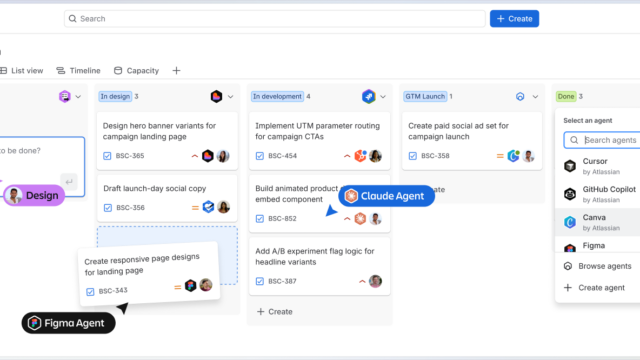Focus the top Search field
The image size is (640, 360).
tap(275, 19)
